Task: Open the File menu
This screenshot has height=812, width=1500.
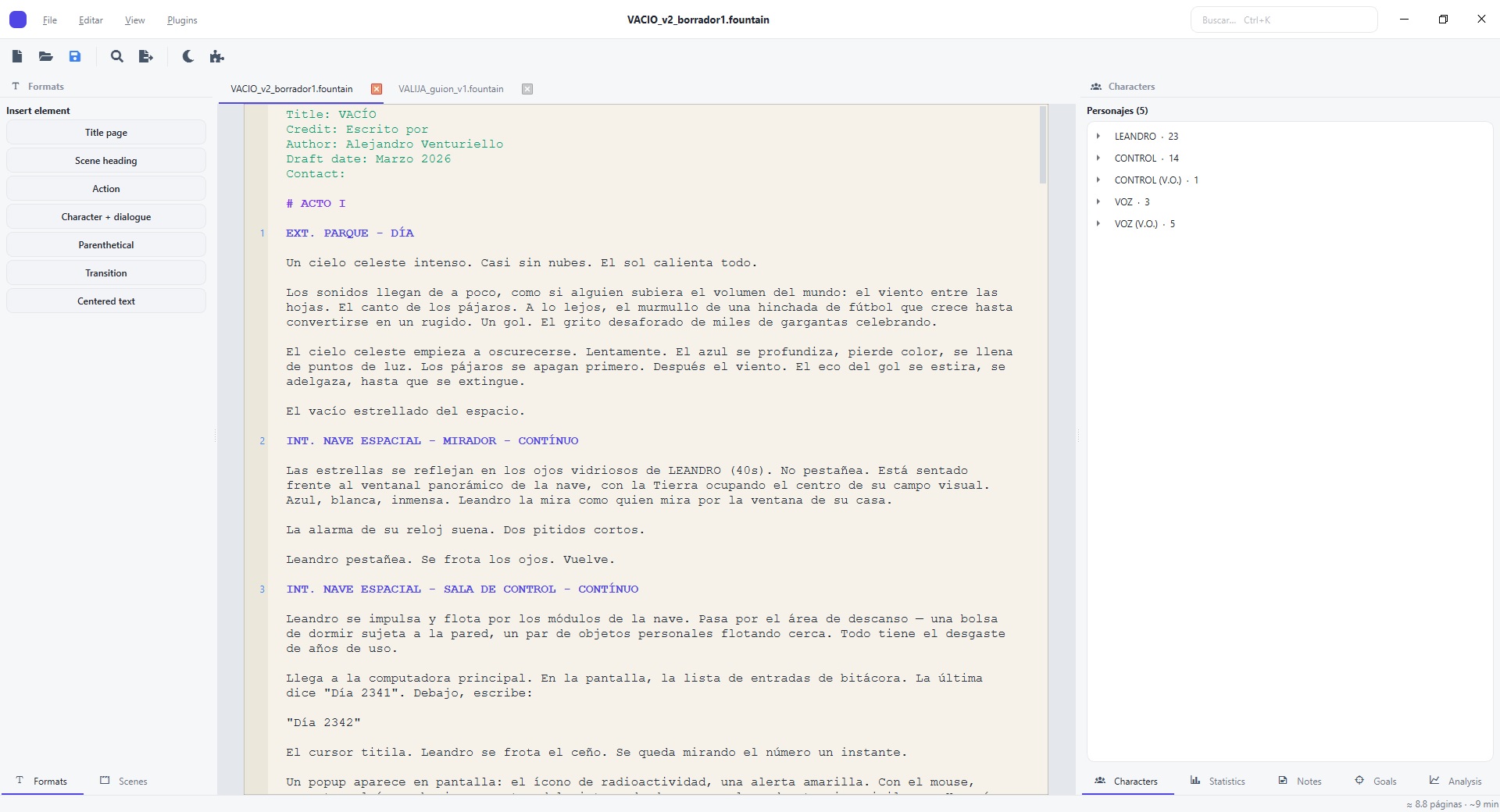Action: pyautogui.click(x=50, y=20)
